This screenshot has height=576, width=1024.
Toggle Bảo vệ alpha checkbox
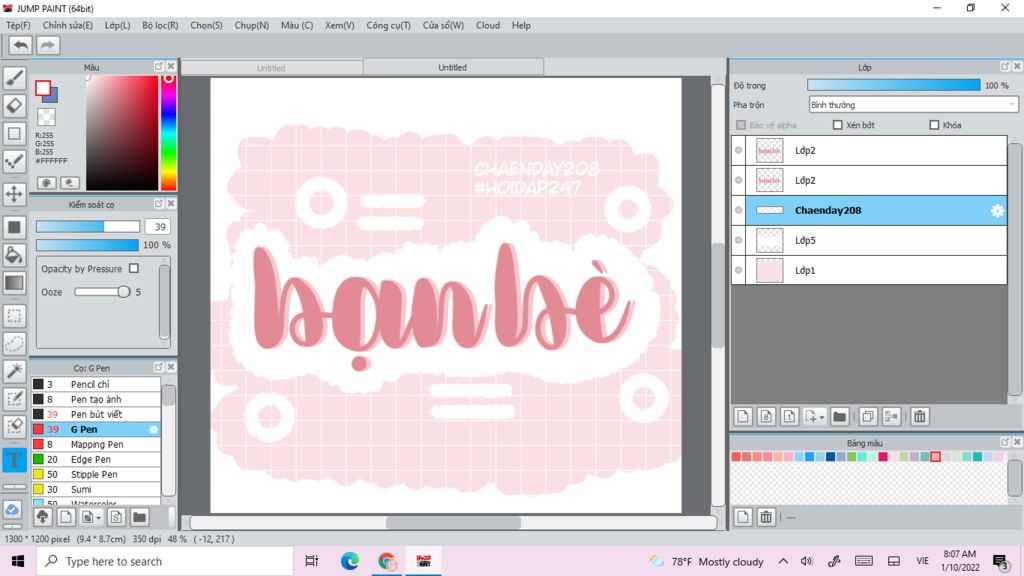point(741,125)
